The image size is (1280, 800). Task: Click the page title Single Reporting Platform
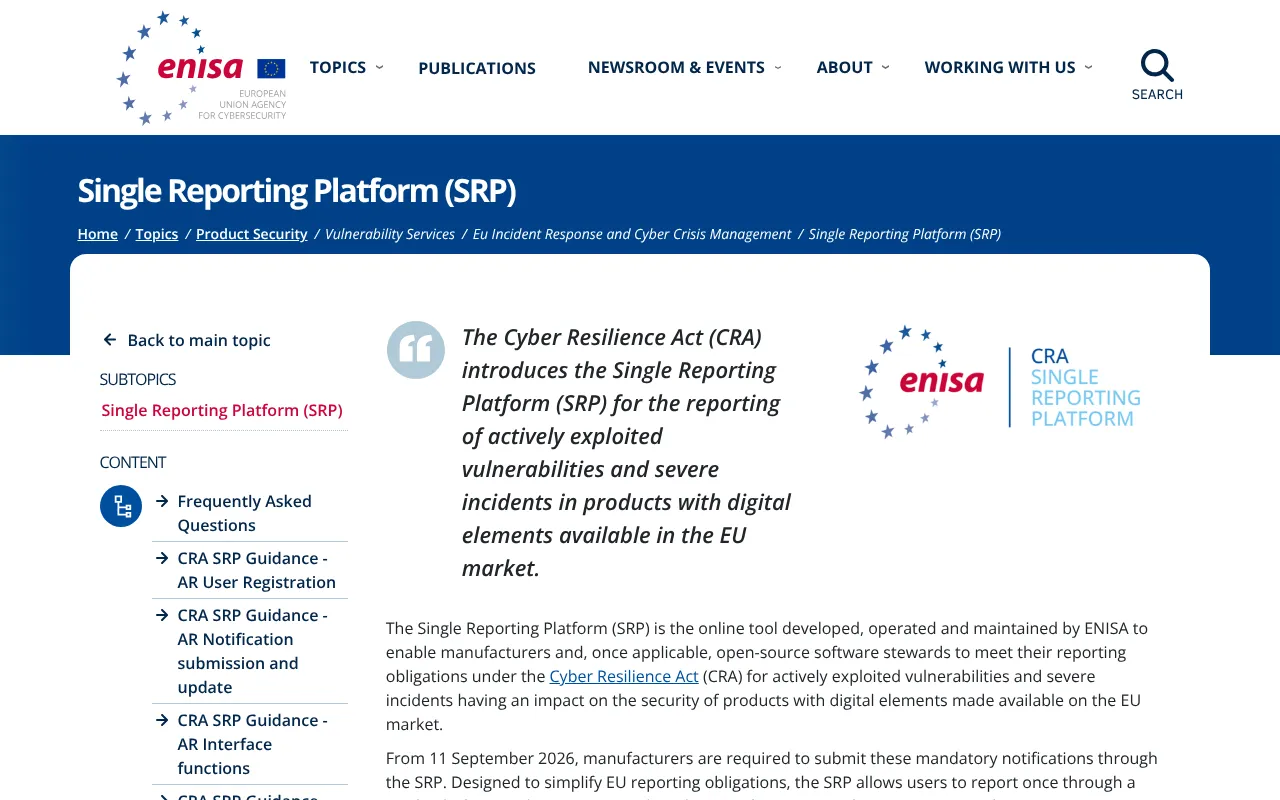click(297, 190)
